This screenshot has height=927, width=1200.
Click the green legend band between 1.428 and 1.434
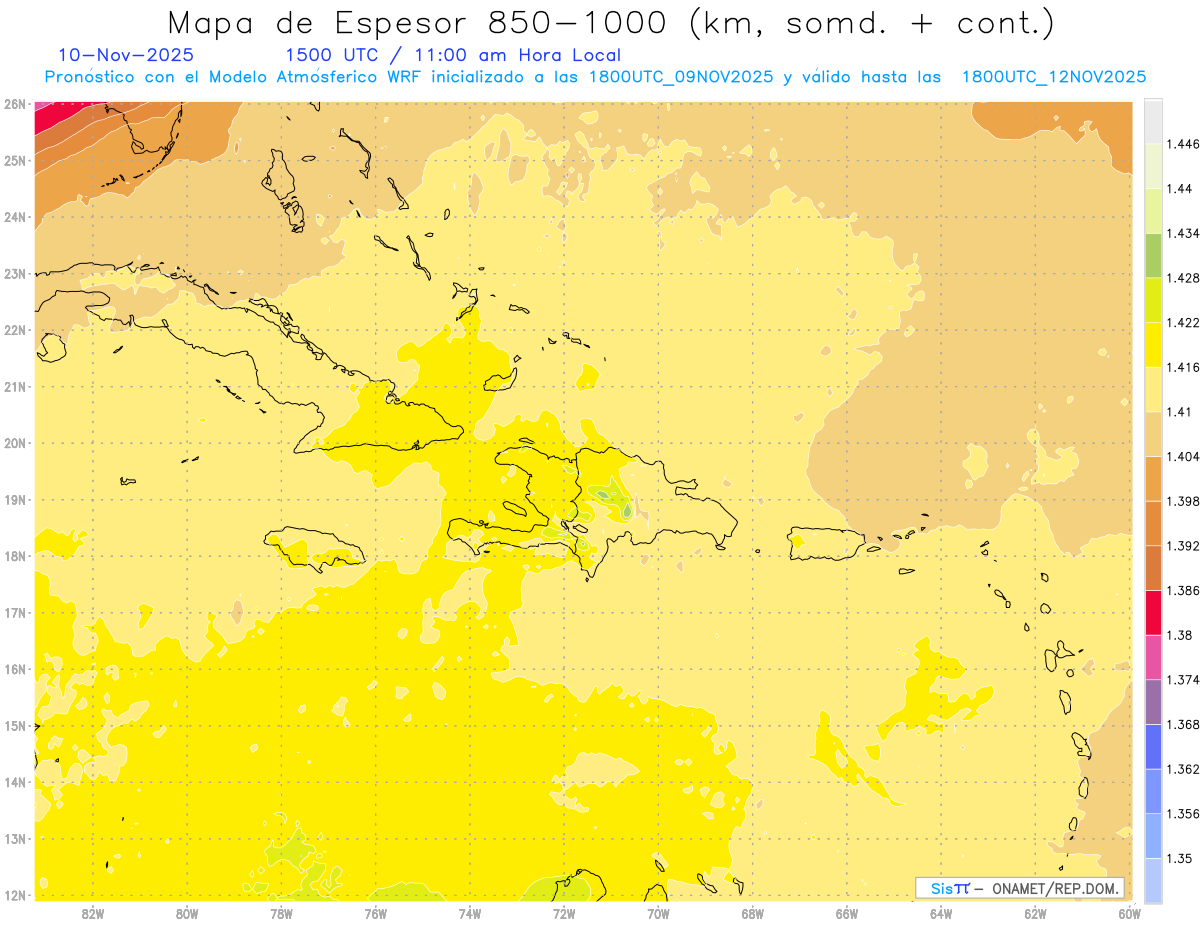click(1153, 255)
